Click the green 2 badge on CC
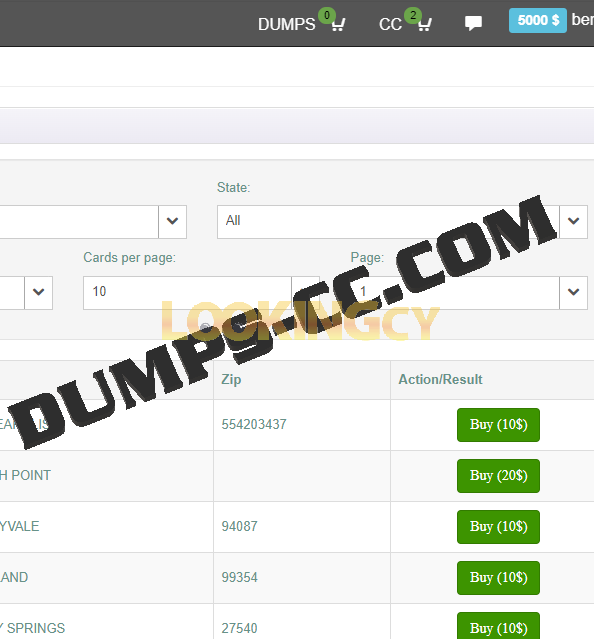This screenshot has height=639, width=594. pyautogui.click(x=413, y=15)
